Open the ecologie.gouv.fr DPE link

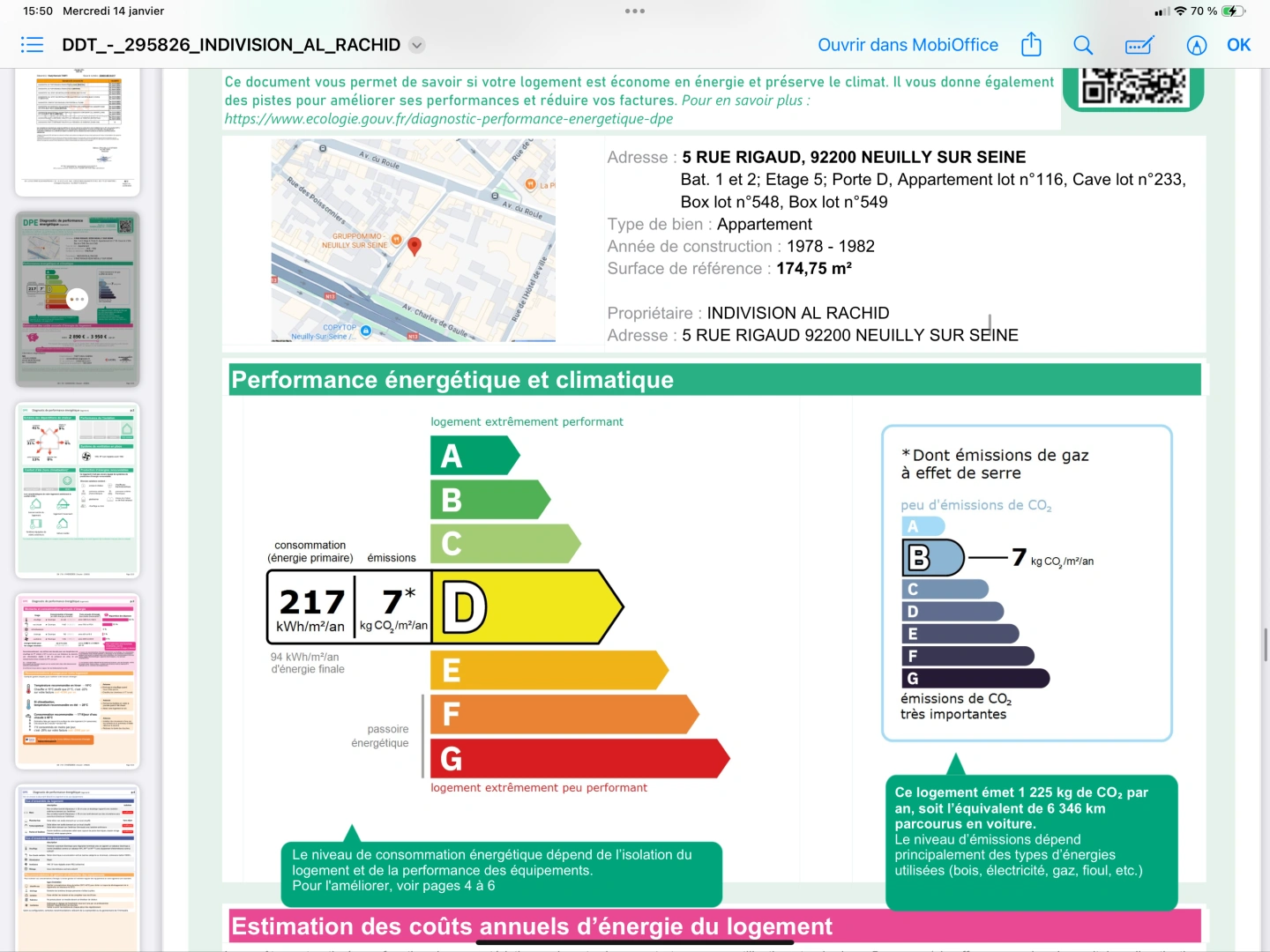[449, 119]
